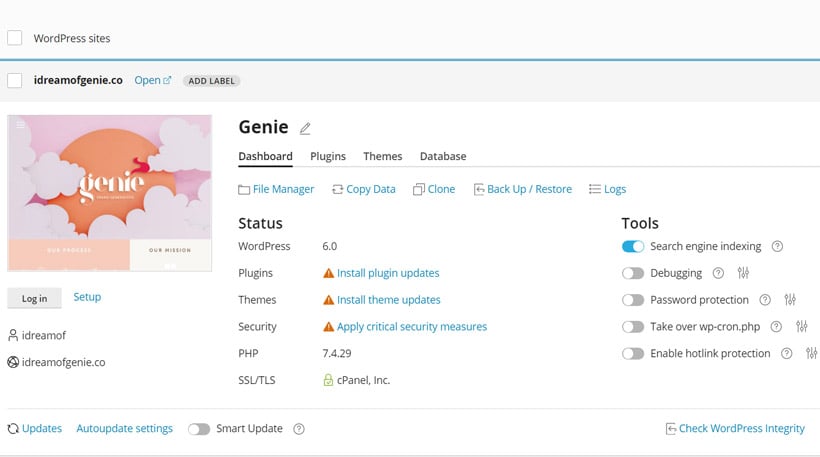Click the Updates refresh icon
Viewport: 820px width, 457px height.
(13, 429)
